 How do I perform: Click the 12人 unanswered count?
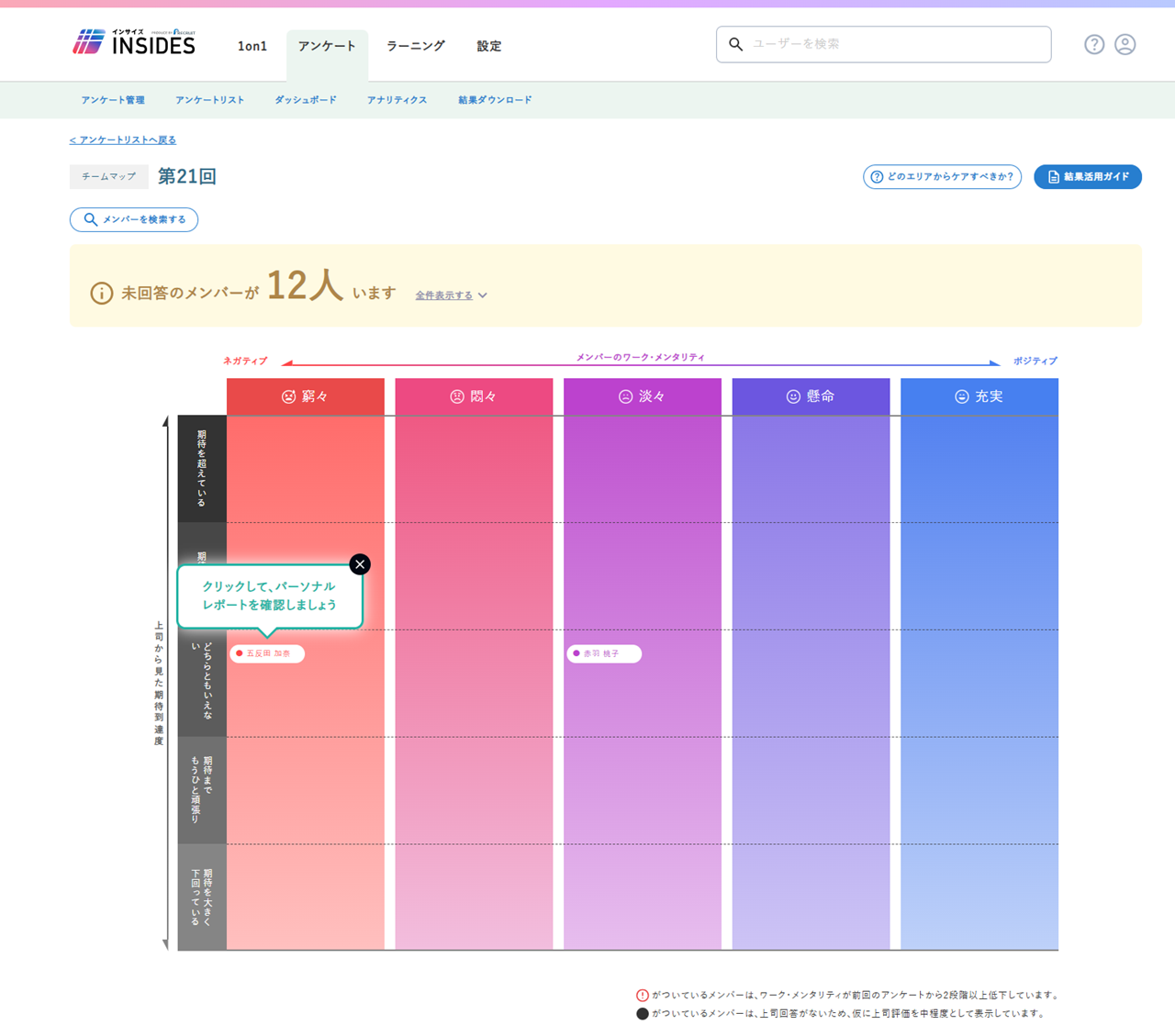pyautogui.click(x=304, y=286)
